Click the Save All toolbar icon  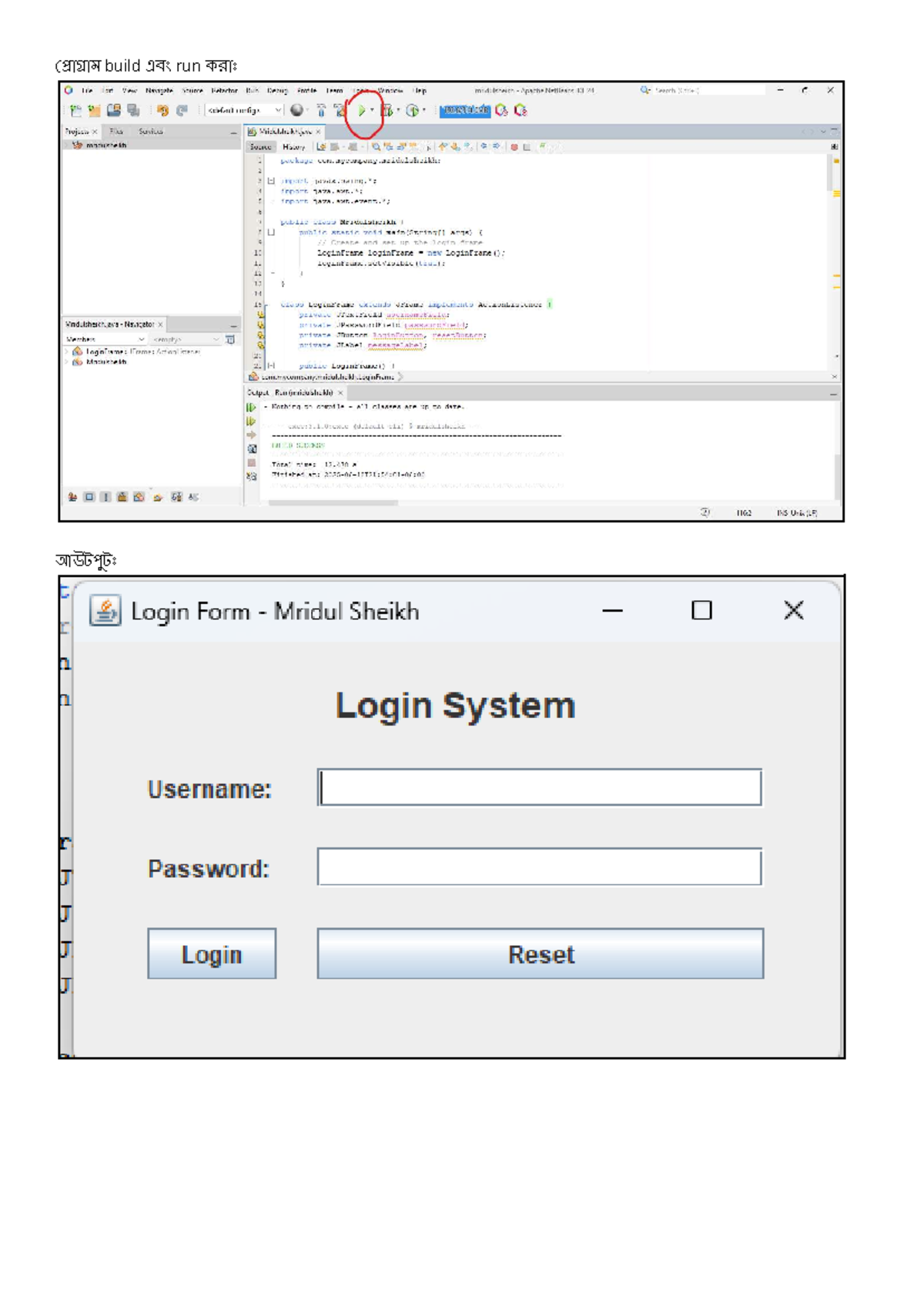(133, 111)
